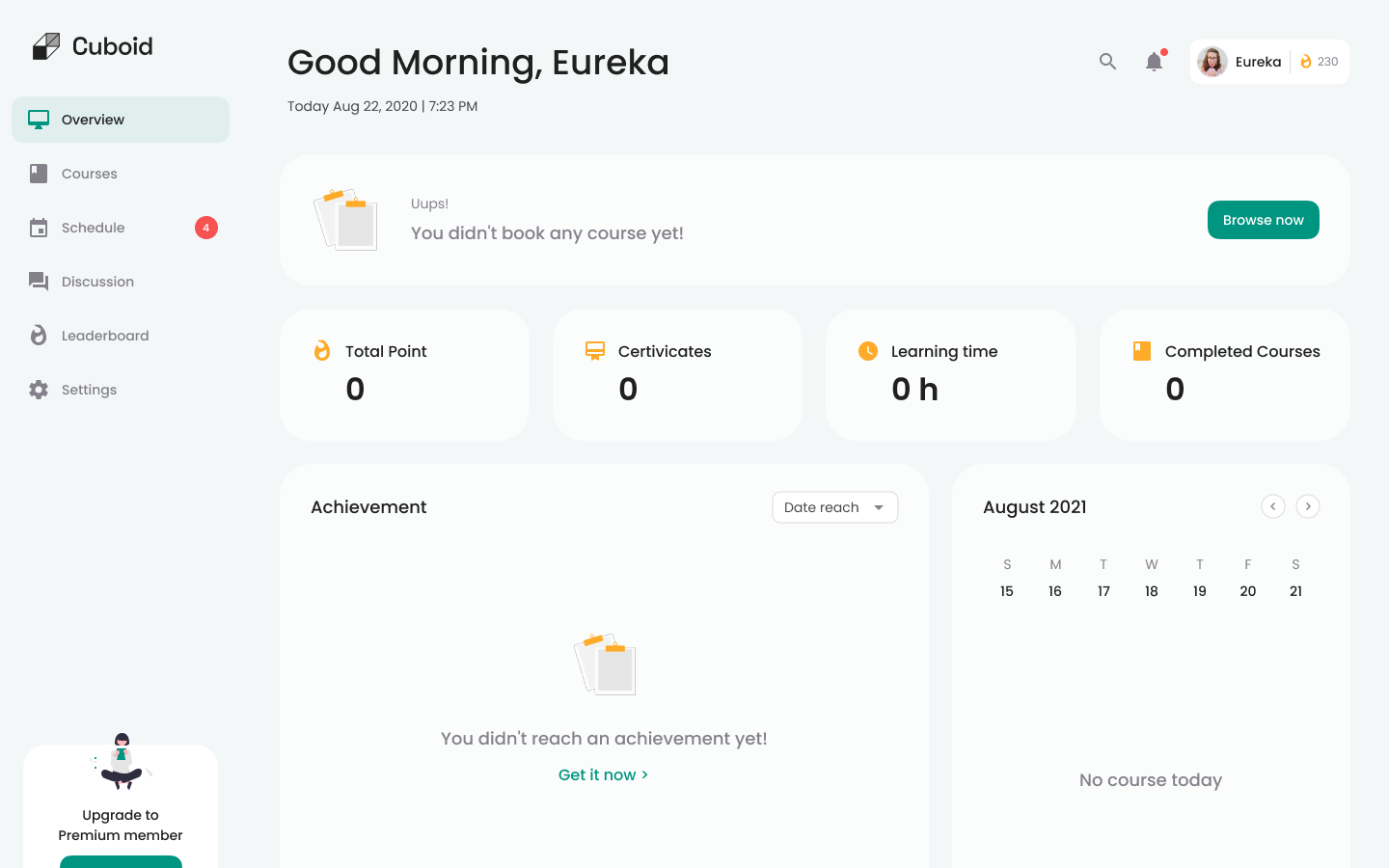Click the Total Point flame icon
Screen dimensions: 1389x868
(x=322, y=351)
